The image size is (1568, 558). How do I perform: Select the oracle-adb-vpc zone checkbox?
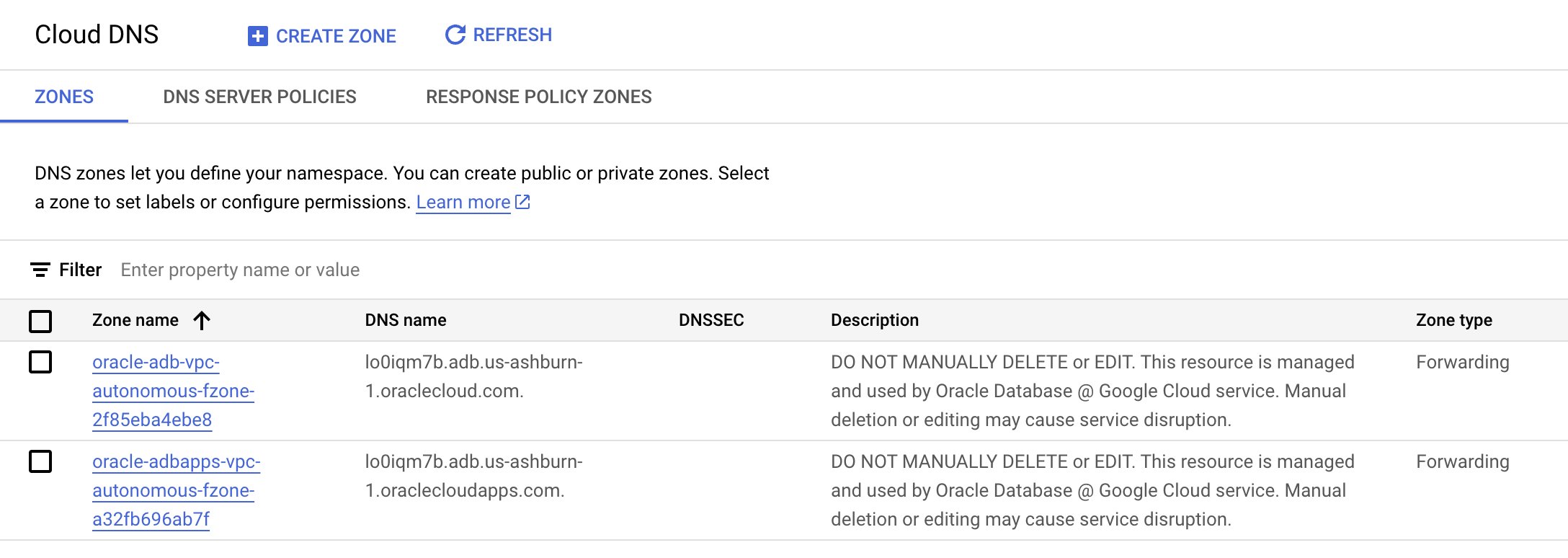pos(40,362)
